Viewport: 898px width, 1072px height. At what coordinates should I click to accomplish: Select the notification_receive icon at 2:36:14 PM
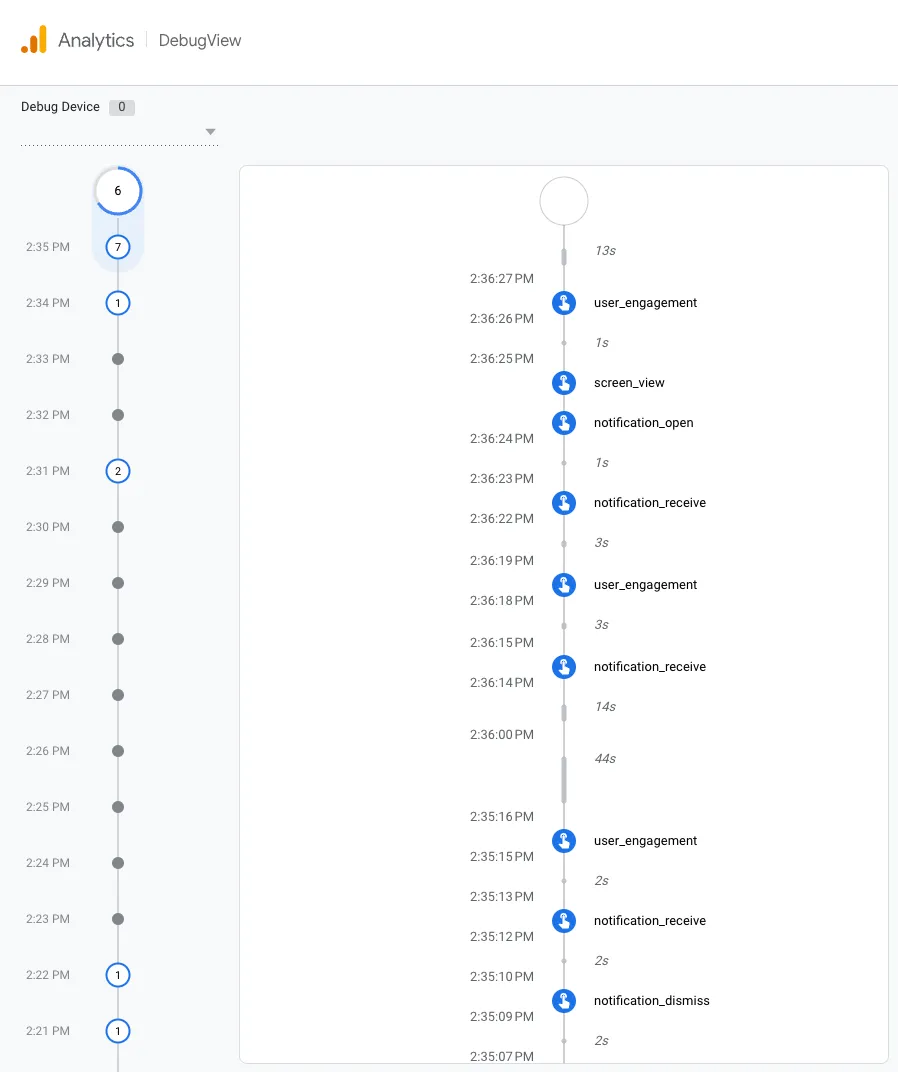click(x=564, y=666)
